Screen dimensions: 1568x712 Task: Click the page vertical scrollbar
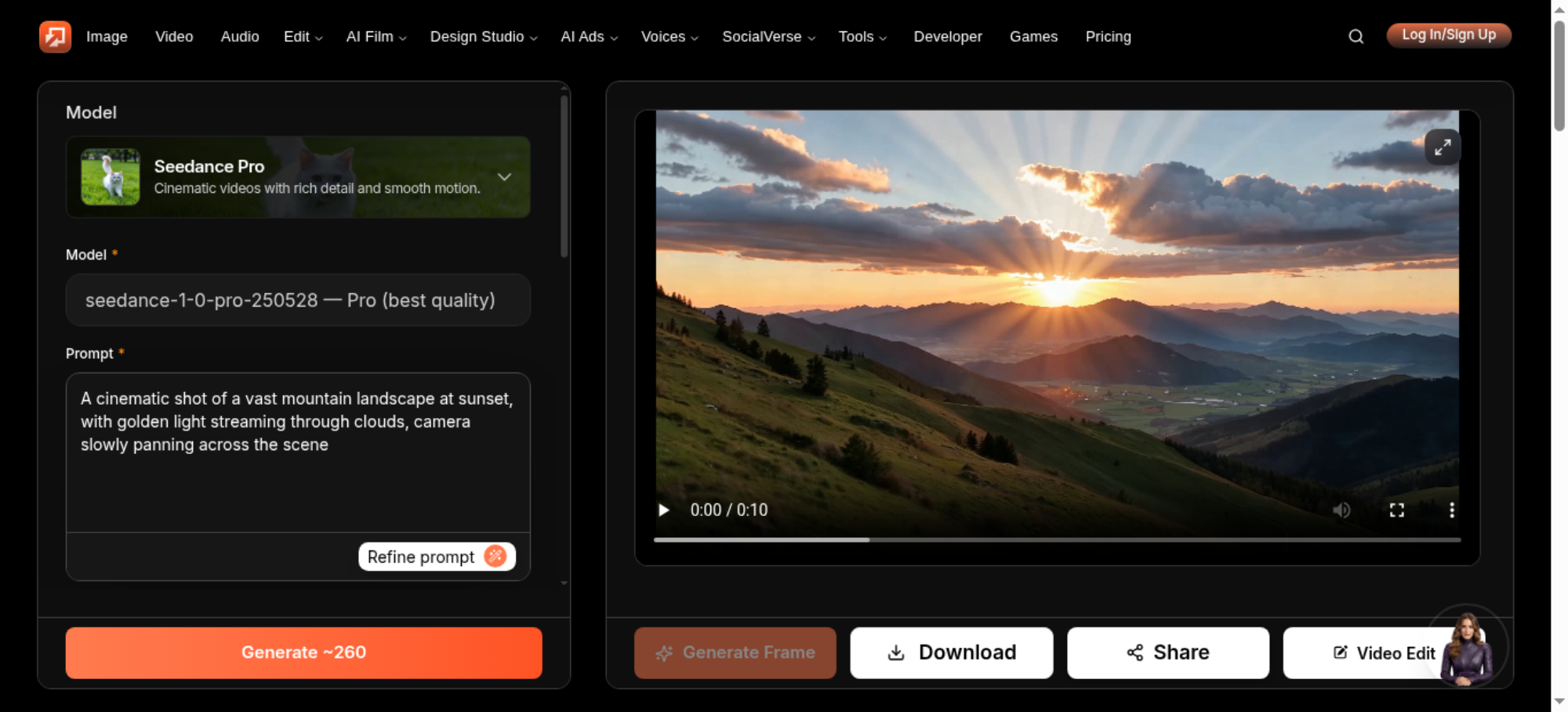pyautogui.click(x=1559, y=75)
